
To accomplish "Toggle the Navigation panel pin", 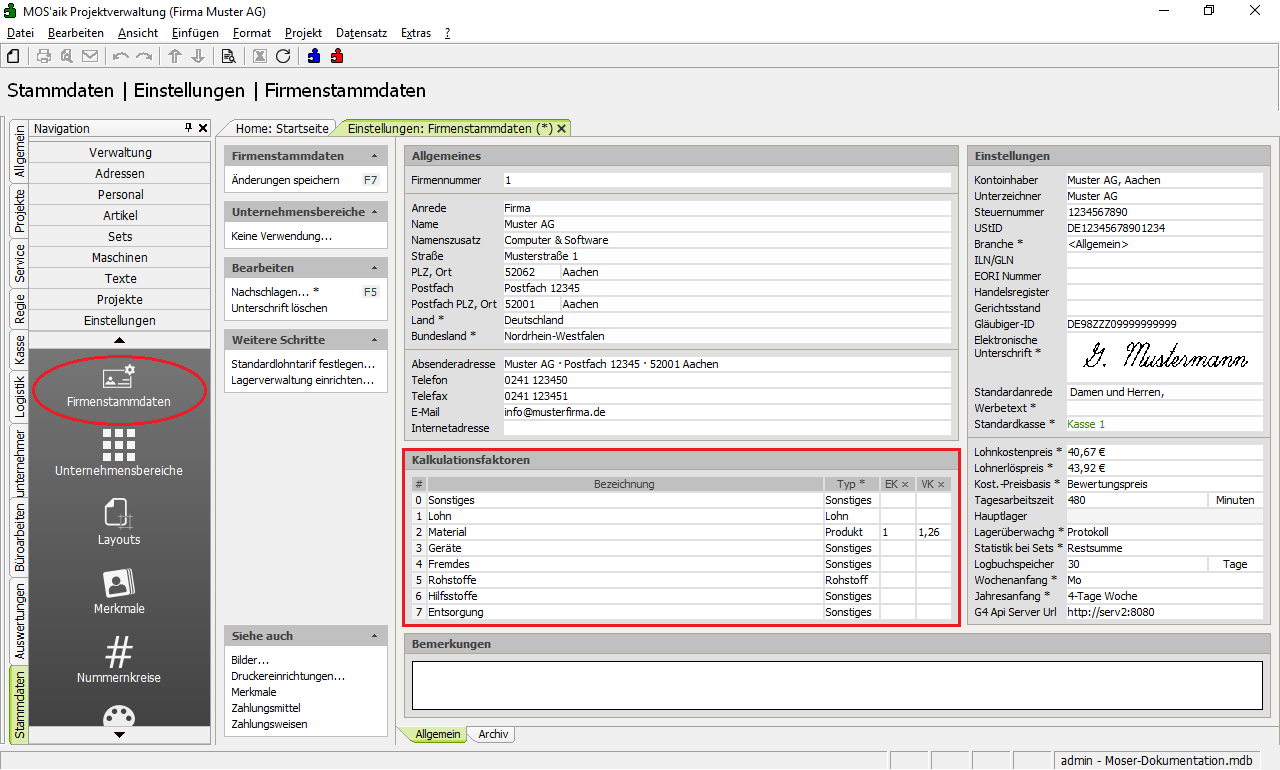I will pos(188,128).
